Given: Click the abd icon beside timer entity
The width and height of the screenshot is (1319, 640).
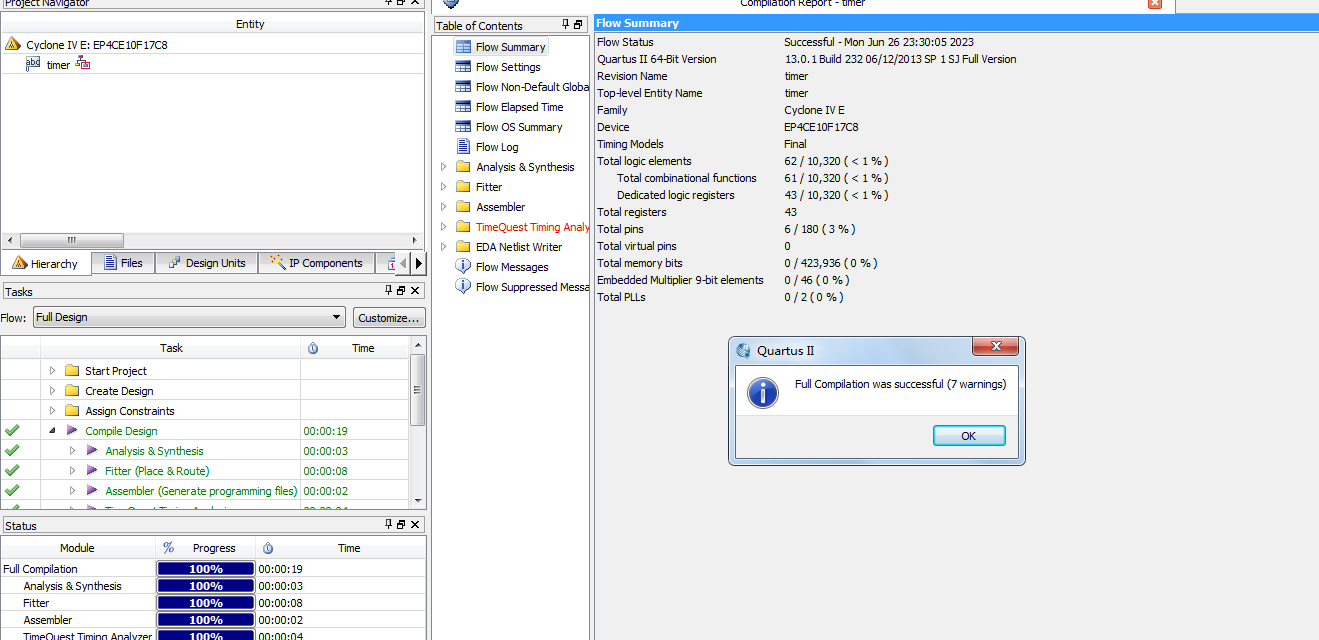Looking at the screenshot, I should coord(33,64).
